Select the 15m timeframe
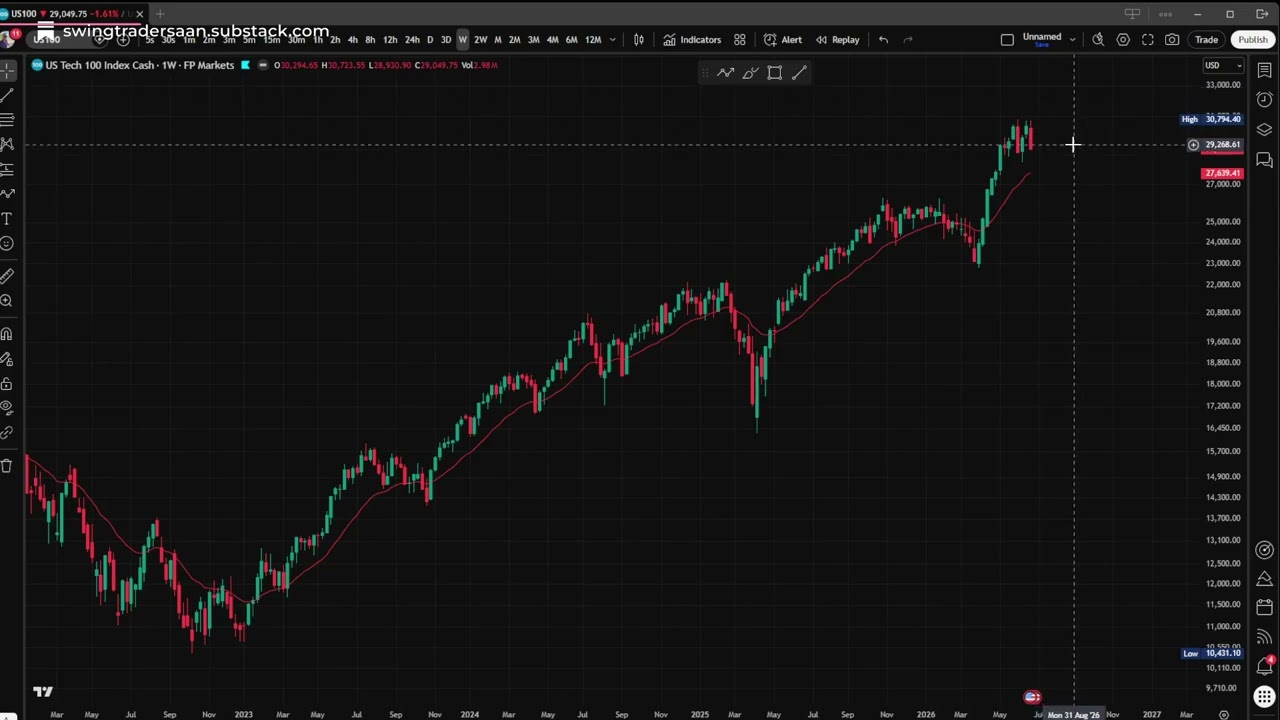 pos(271,40)
